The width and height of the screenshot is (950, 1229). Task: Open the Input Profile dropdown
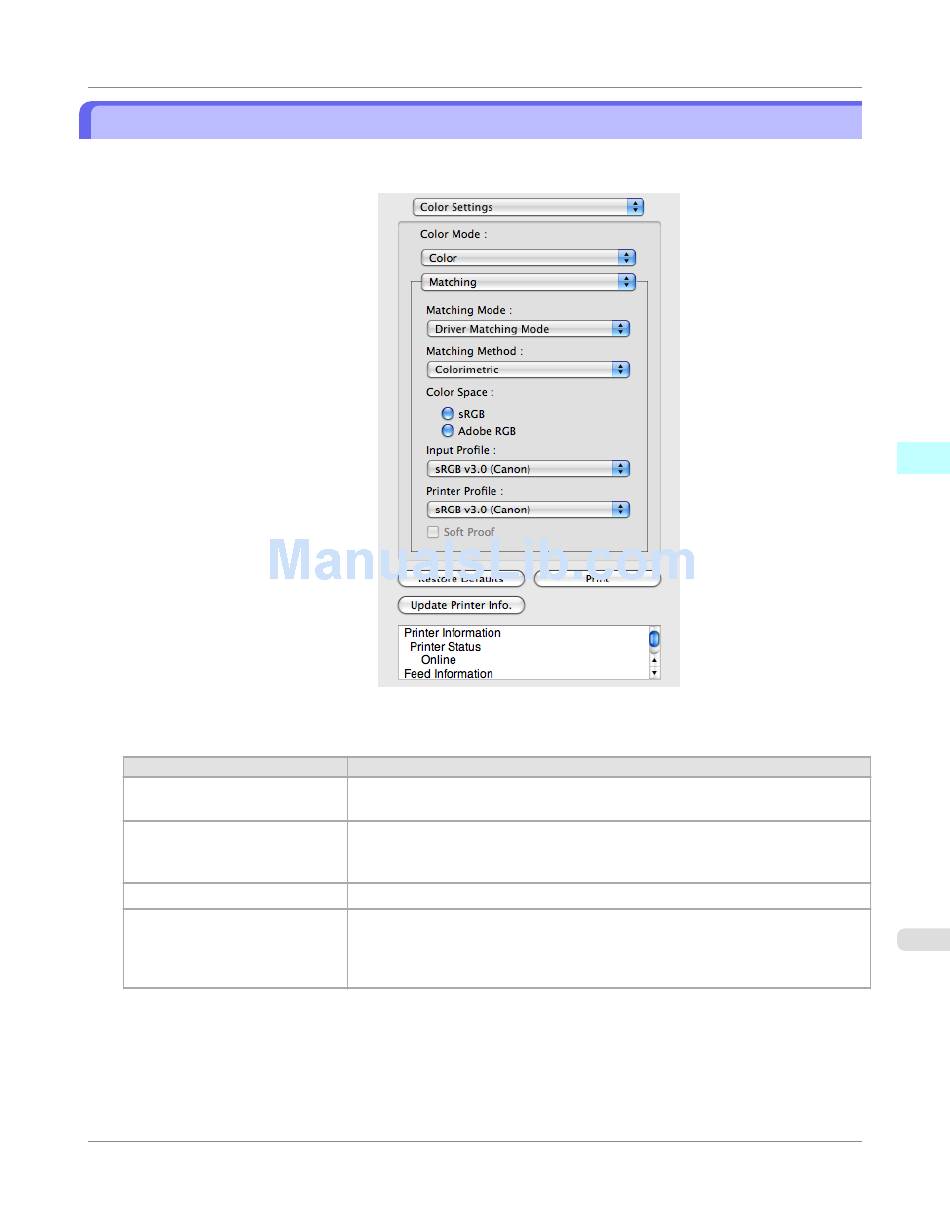click(x=528, y=469)
